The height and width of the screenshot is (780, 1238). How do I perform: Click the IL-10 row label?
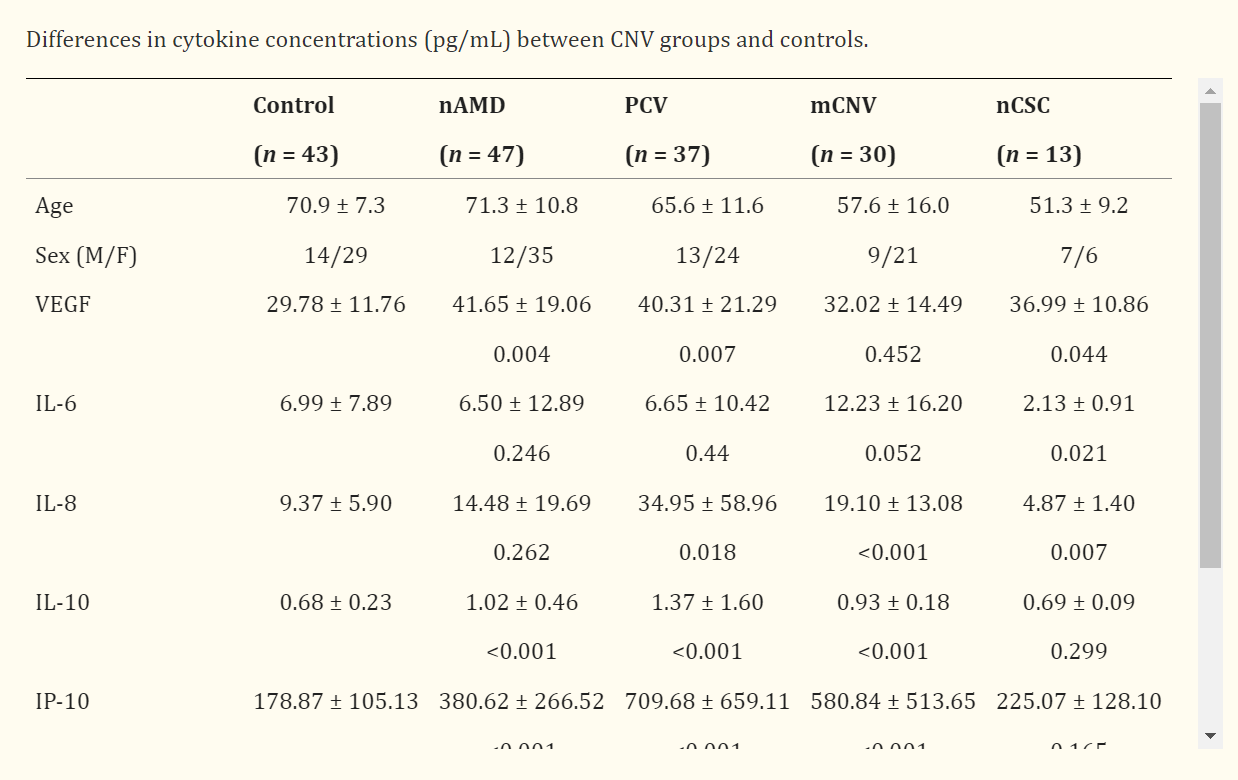click(62, 603)
